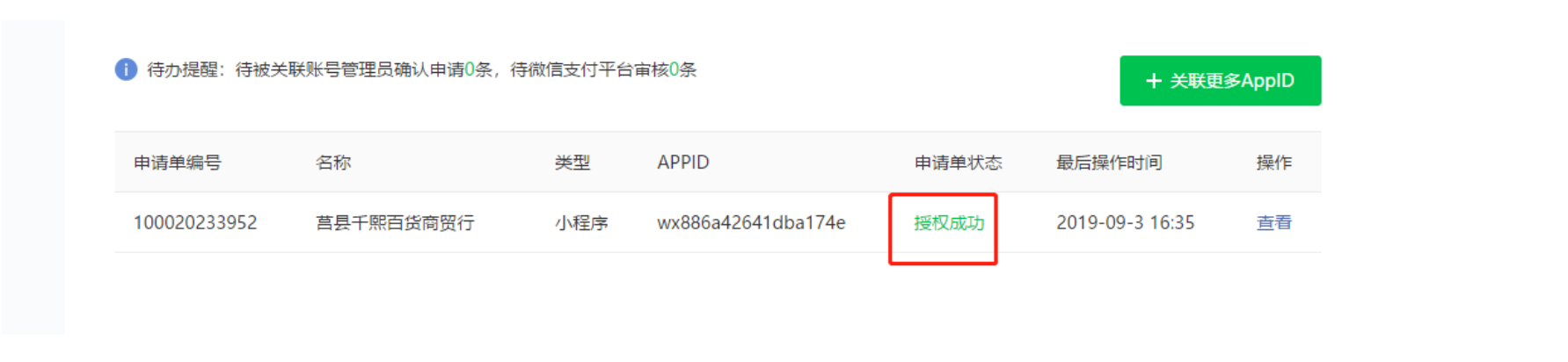Select the 申请单状态 column header
The image size is (1568, 362).
(959, 163)
